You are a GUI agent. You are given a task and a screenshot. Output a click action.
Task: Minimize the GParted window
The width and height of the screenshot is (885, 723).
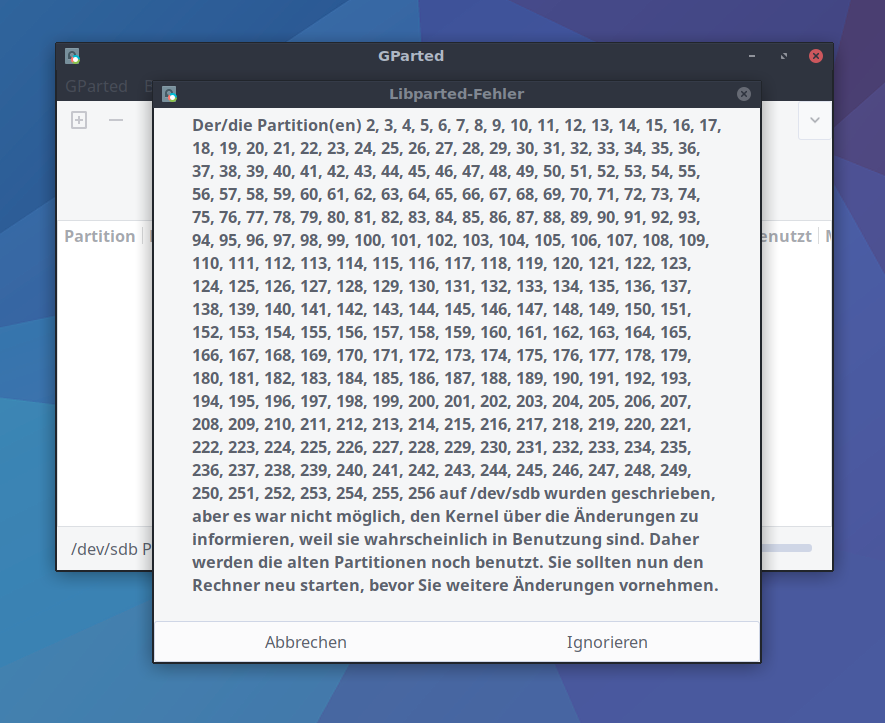(x=752, y=56)
